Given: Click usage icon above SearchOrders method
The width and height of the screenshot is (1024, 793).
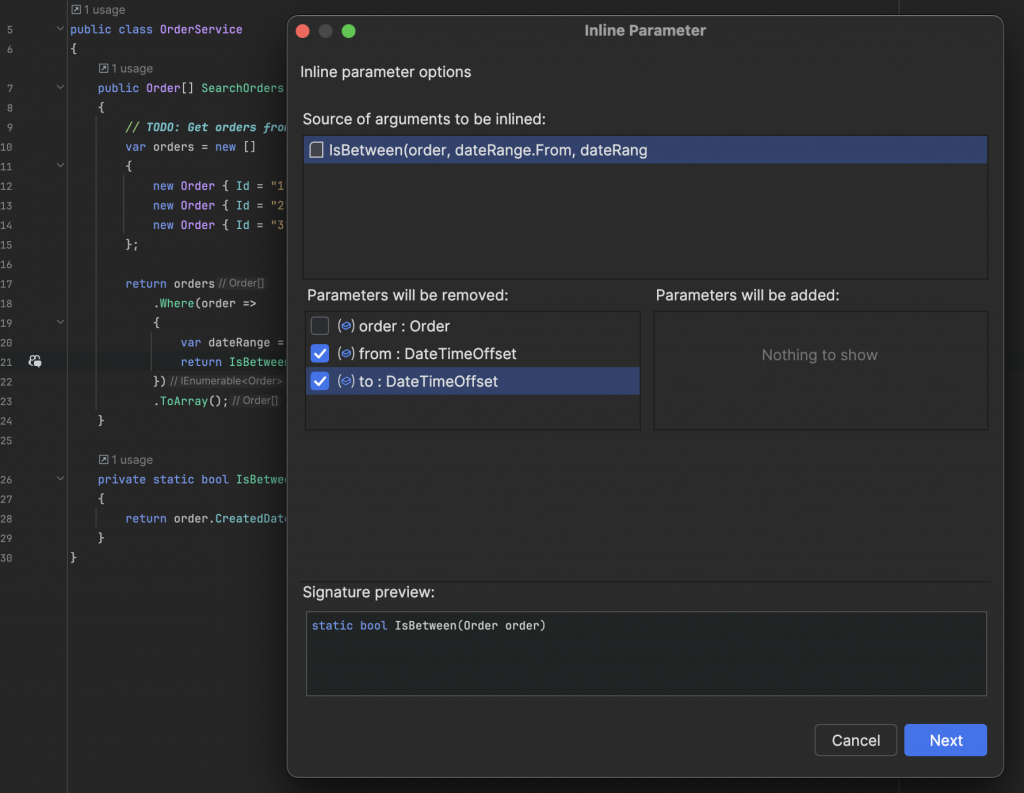Looking at the screenshot, I should pyautogui.click(x=104, y=68).
